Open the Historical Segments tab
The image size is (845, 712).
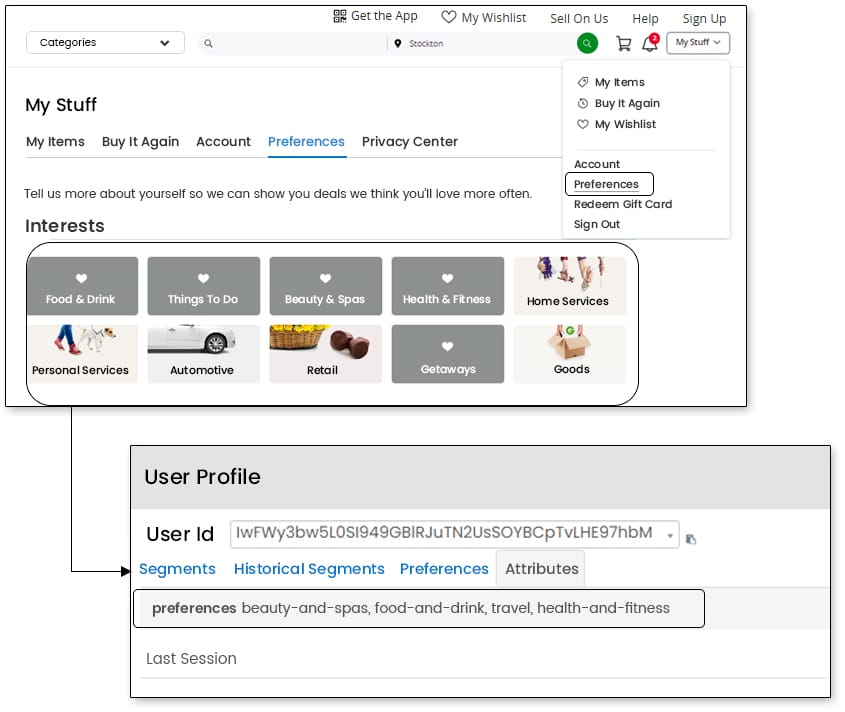tap(309, 569)
